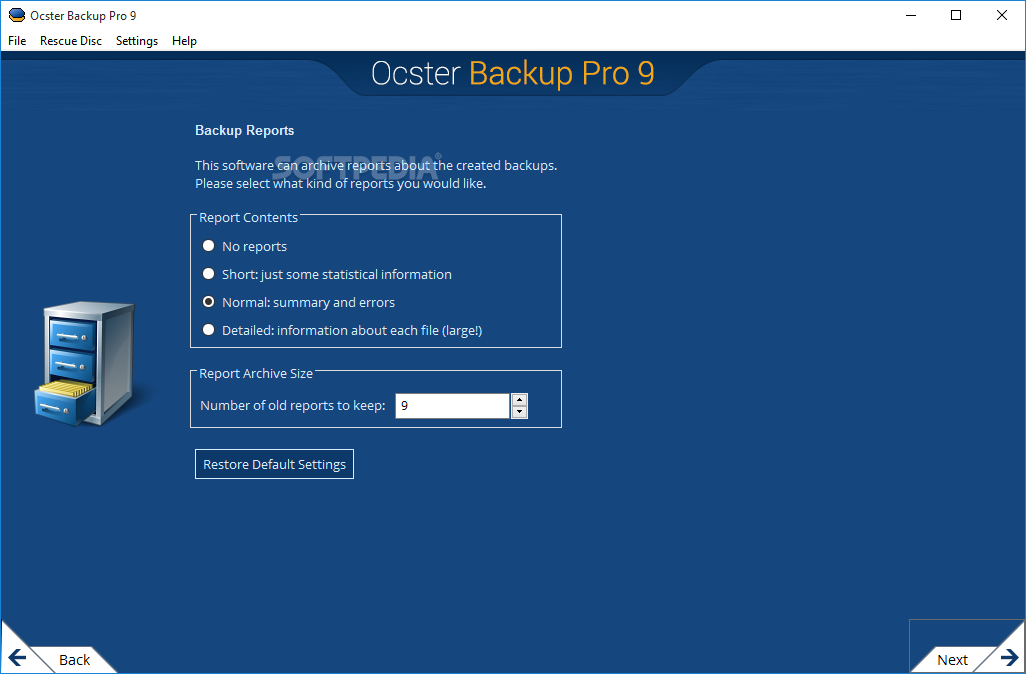
Task: Select the No reports option
Action: tap(245, 246)
